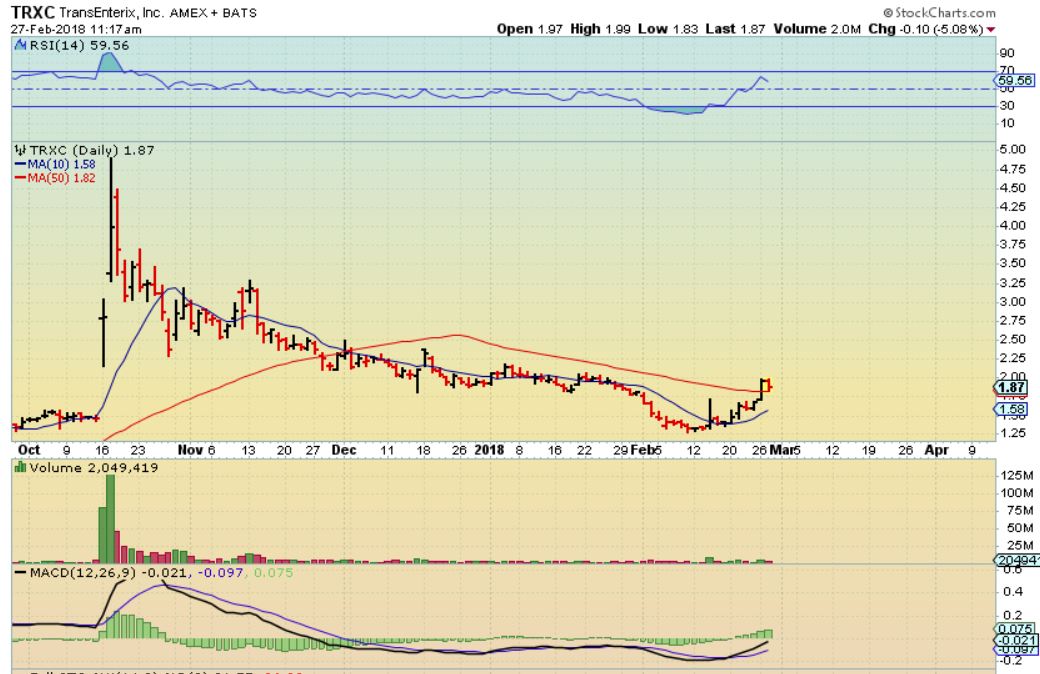Viewport: 1040px width, 674px height.
Task: Click the 5.00 price axis label
Action: [1012, 149]
